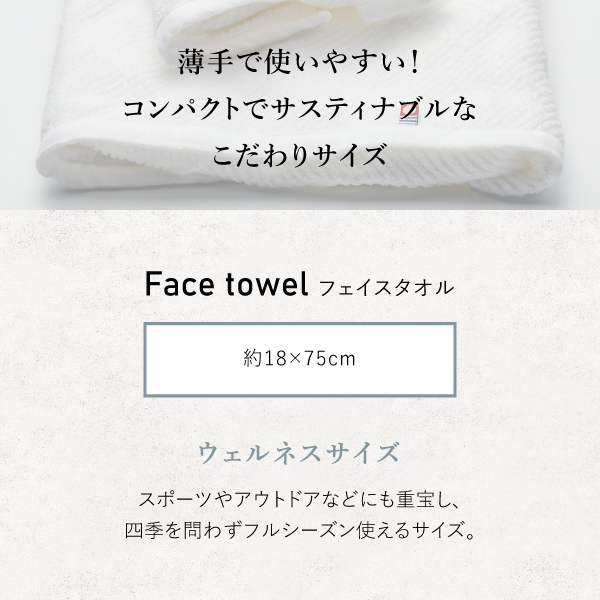Click the 約18×75cm size box
Image resolution: width=600 pixels, height=600 pixels.
(300, 358)
